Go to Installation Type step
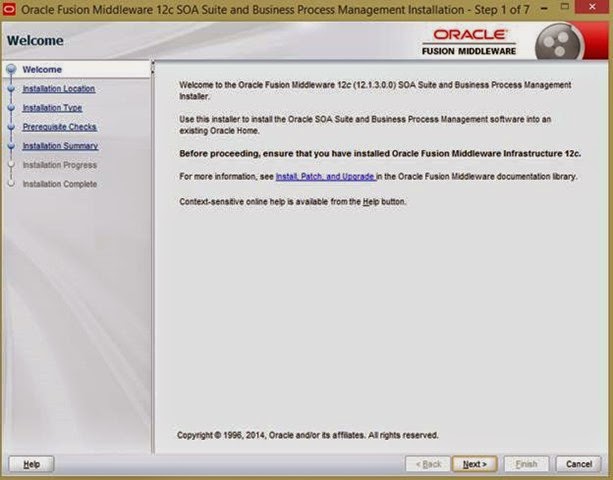The height and width of the screenshot is (480, 613). point(52,108)
